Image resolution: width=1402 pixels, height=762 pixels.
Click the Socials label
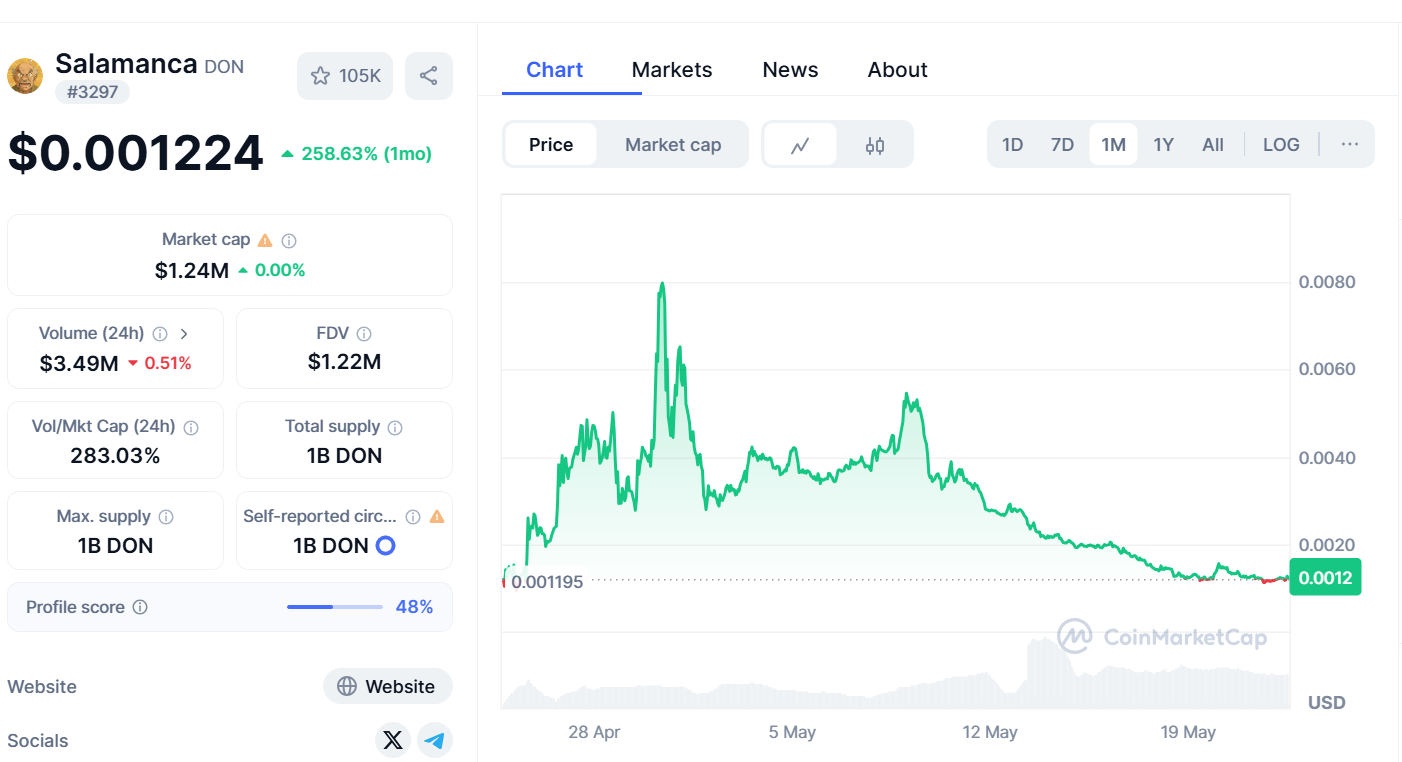[x=38, y=741]
